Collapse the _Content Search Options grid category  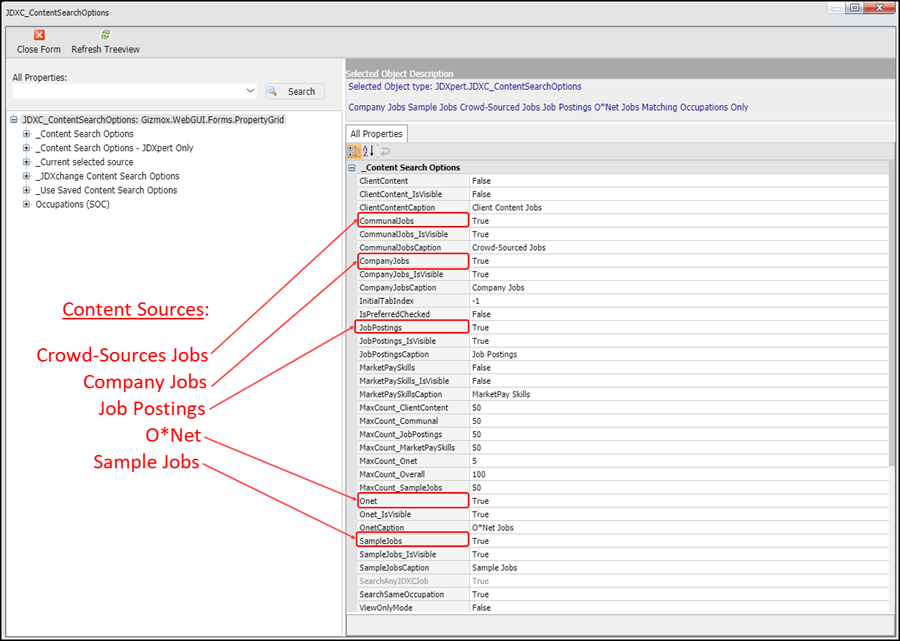point(352,168)
